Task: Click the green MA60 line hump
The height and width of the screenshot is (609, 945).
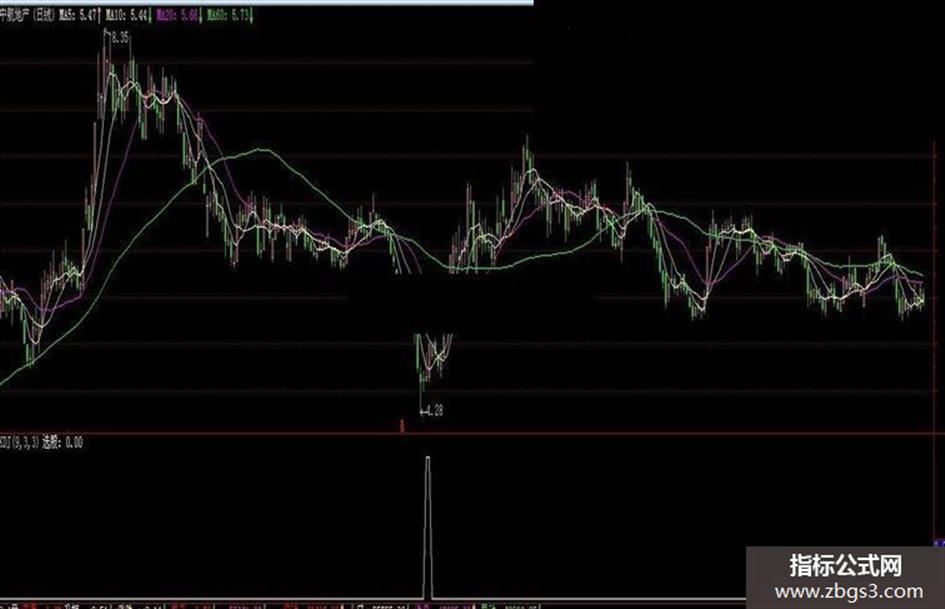Action: (x=259, y=150)
